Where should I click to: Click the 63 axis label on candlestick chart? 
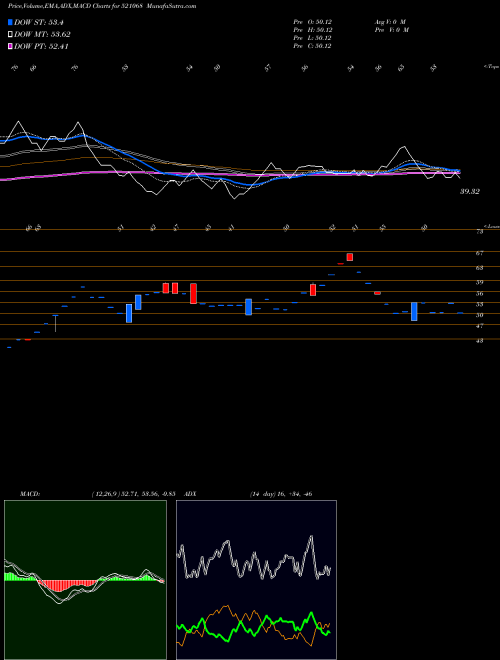pyautogui.click(x=480, y=268)
